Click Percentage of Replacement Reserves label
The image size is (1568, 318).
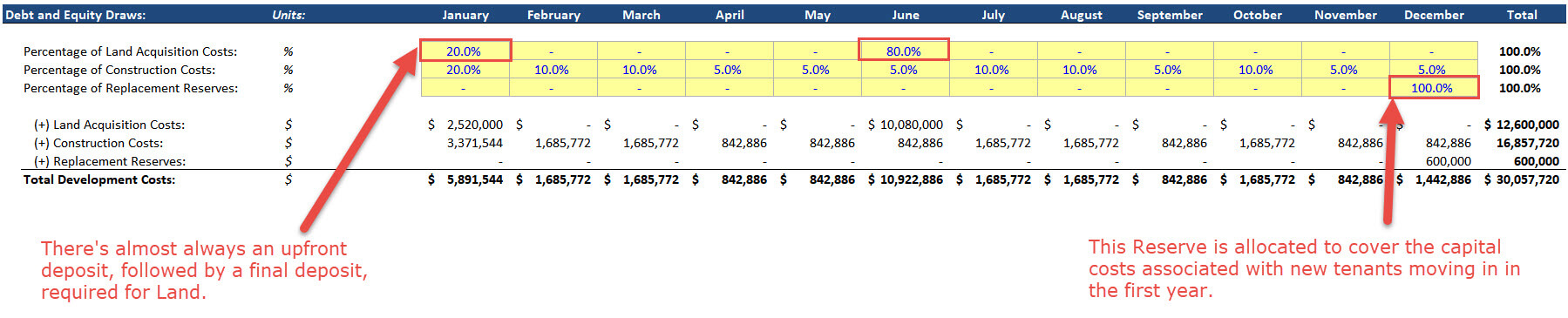pyautogui.click(x=131, y=88)
